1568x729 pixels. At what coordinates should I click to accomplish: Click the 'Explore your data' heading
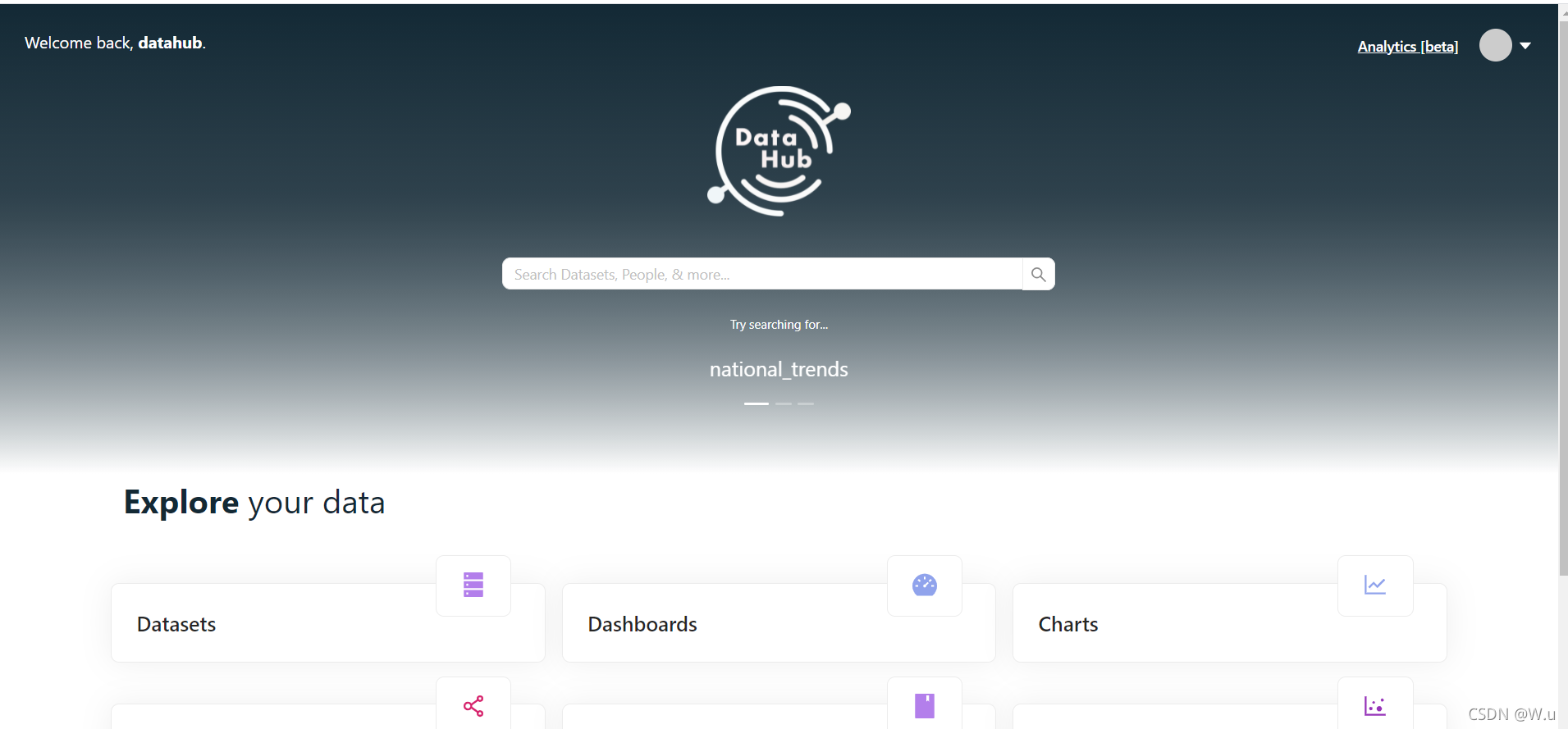pyautogui.click(x=254, y=503)
